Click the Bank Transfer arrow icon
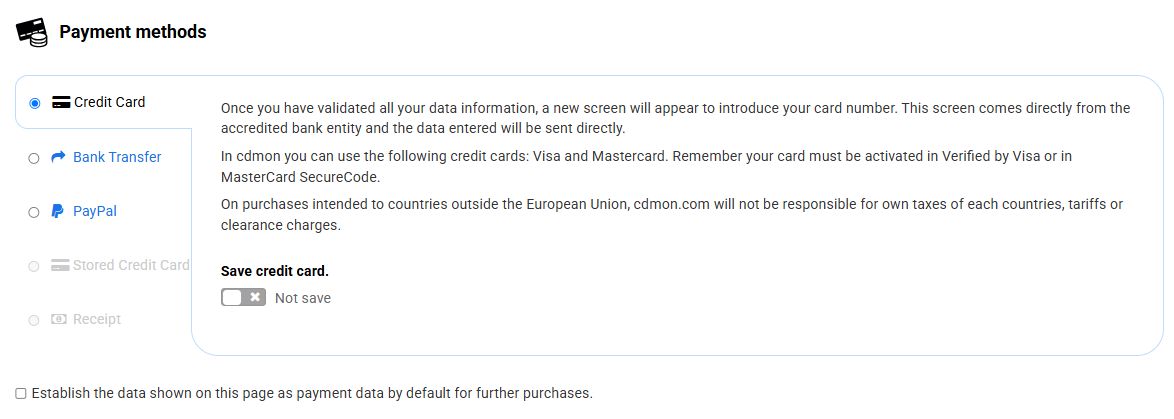 coord(59,157)
